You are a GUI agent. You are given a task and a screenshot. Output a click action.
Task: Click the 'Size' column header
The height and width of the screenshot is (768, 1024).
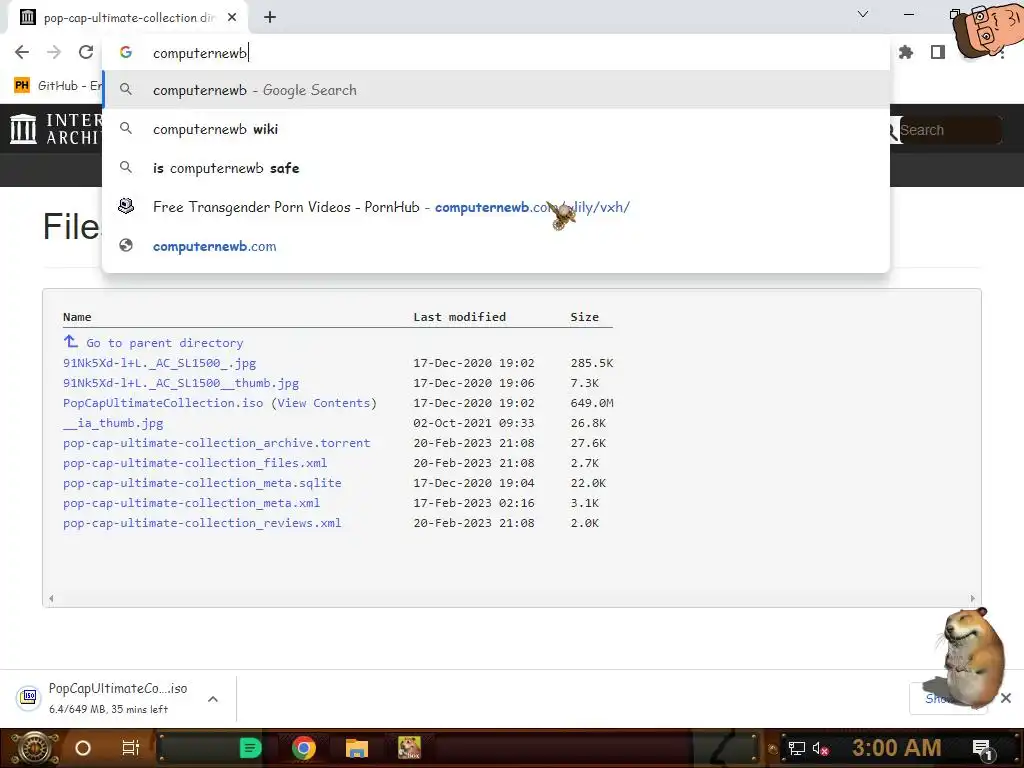tap(584, 317)
